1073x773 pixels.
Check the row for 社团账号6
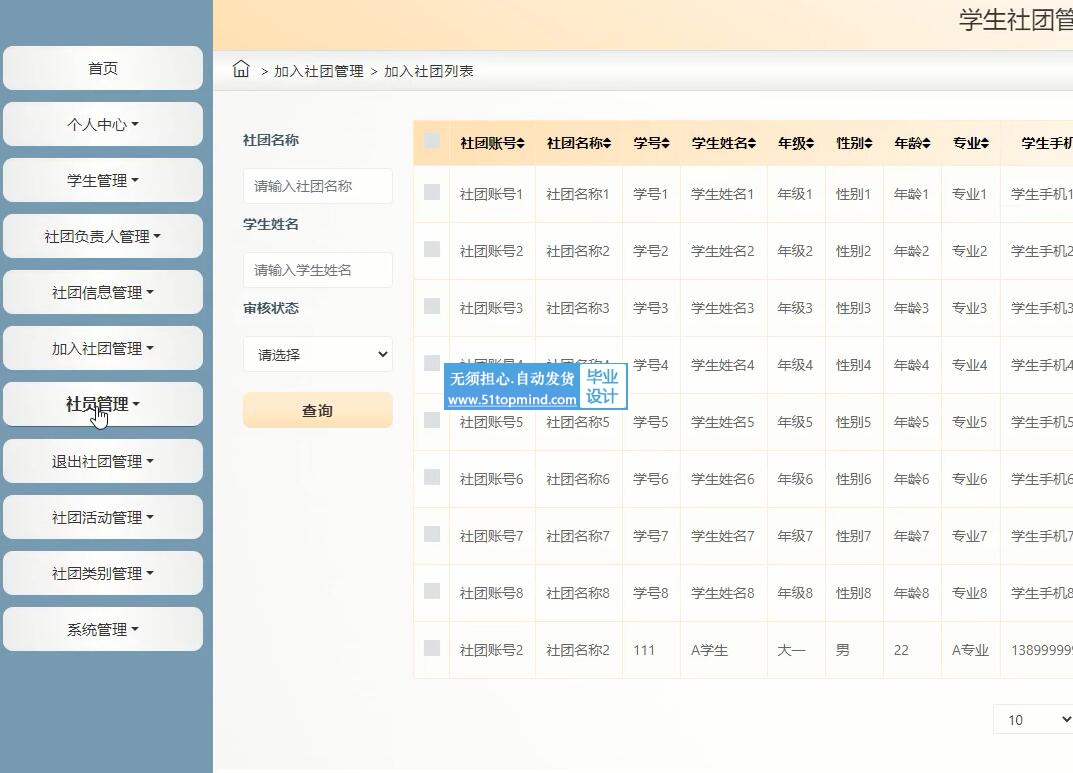432,477
